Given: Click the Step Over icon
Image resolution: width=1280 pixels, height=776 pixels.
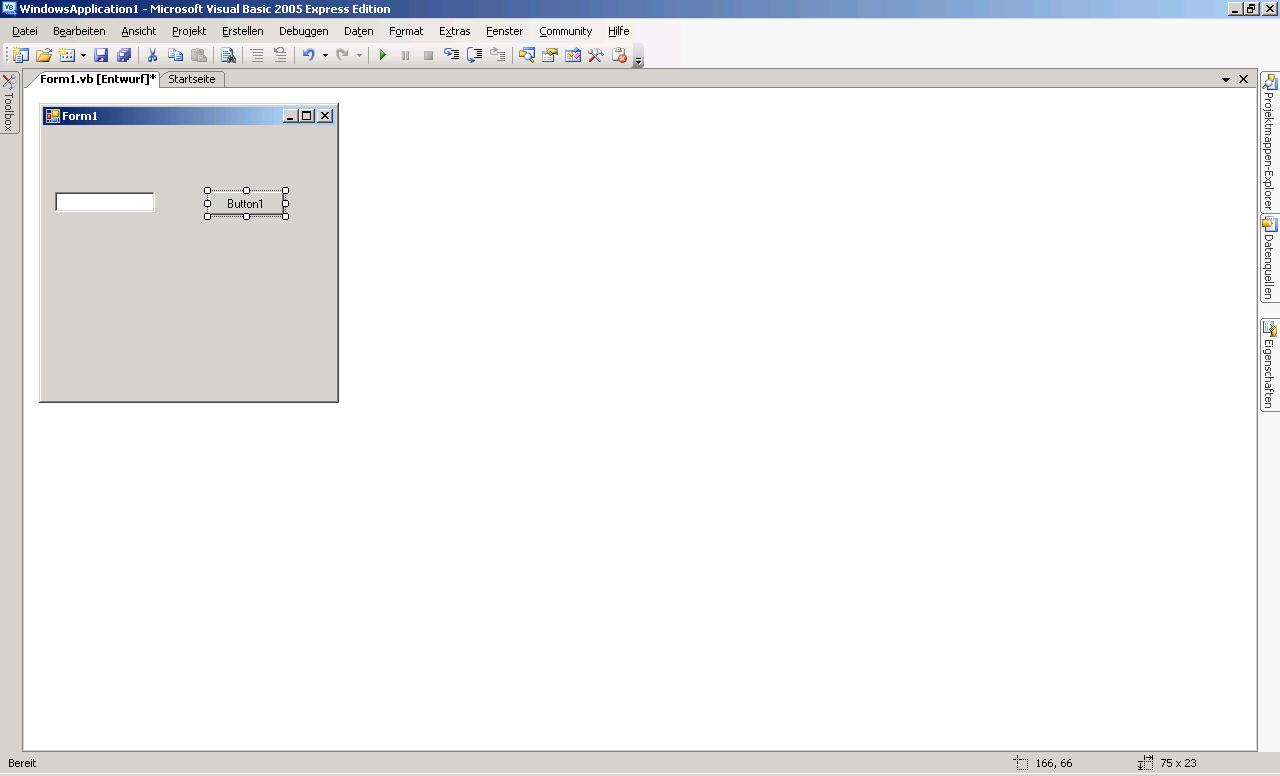Looking at the screenshot, I should point(474,56).
